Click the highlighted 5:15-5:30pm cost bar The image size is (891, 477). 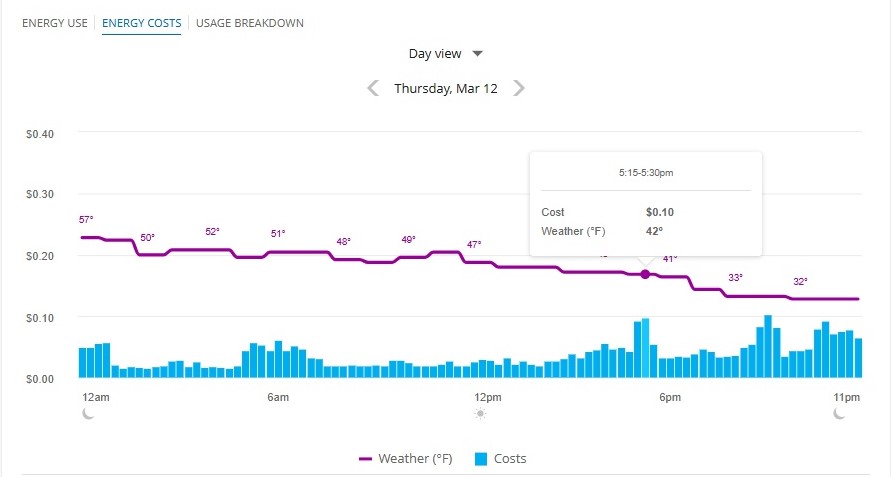(645, 348)
